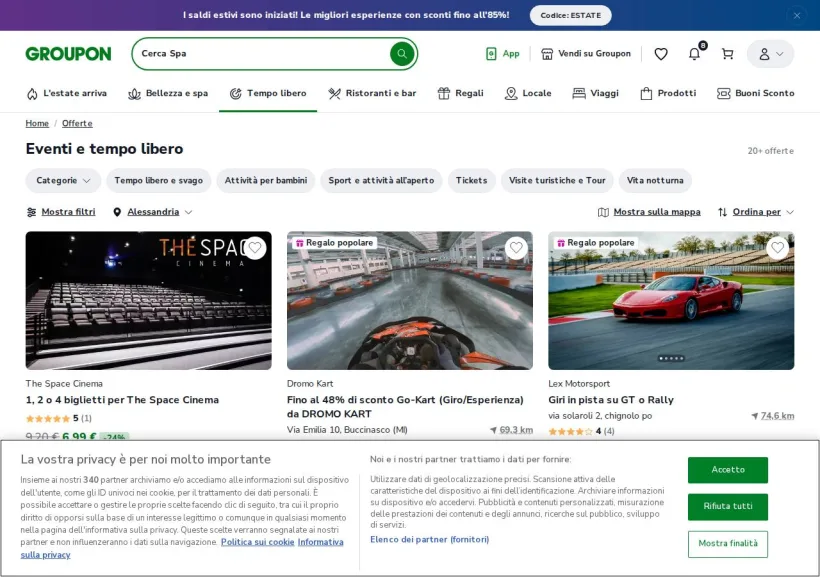Open the notifications bell icon
The width and height of the screenshot is (820, 577).
694,53
